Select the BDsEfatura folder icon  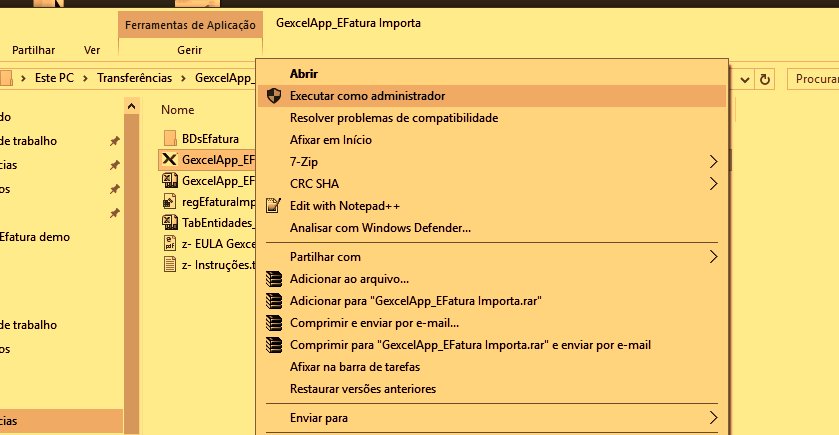click(169, 138)
